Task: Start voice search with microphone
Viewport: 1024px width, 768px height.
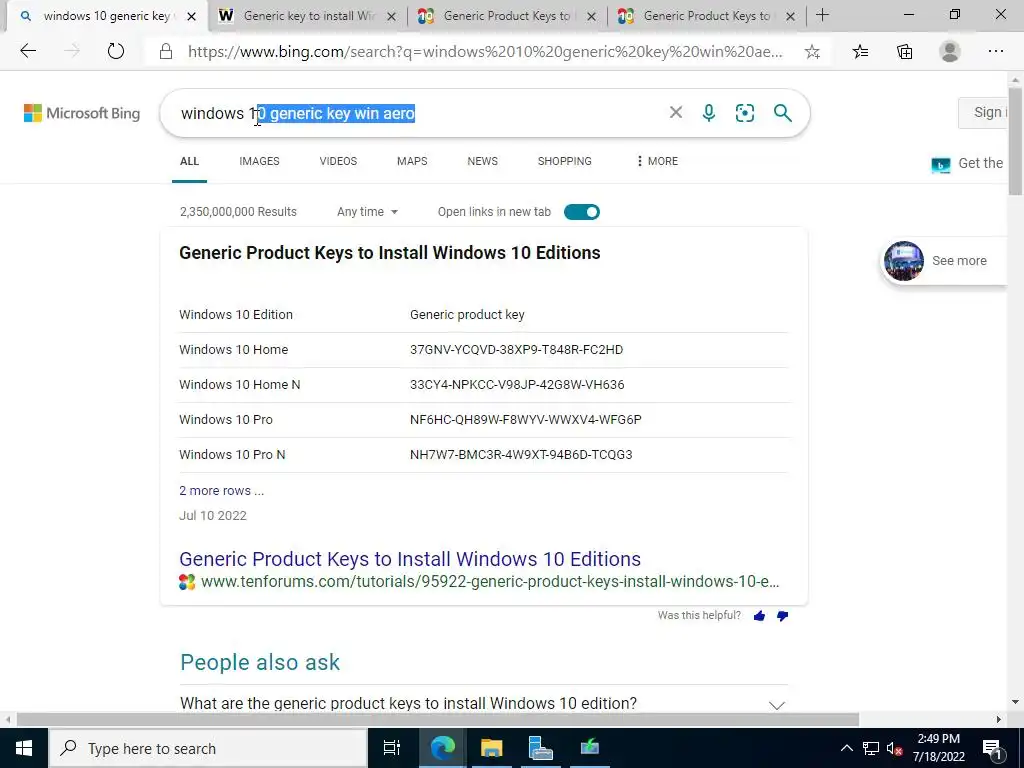Action: coord(709,113)
